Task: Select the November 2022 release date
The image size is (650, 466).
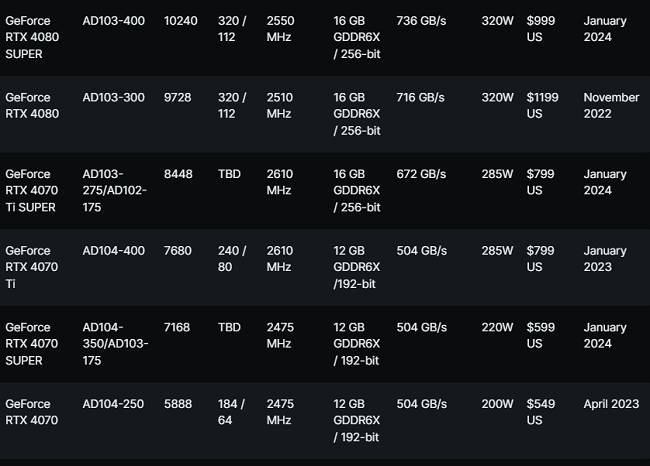Action: [611, 106]
